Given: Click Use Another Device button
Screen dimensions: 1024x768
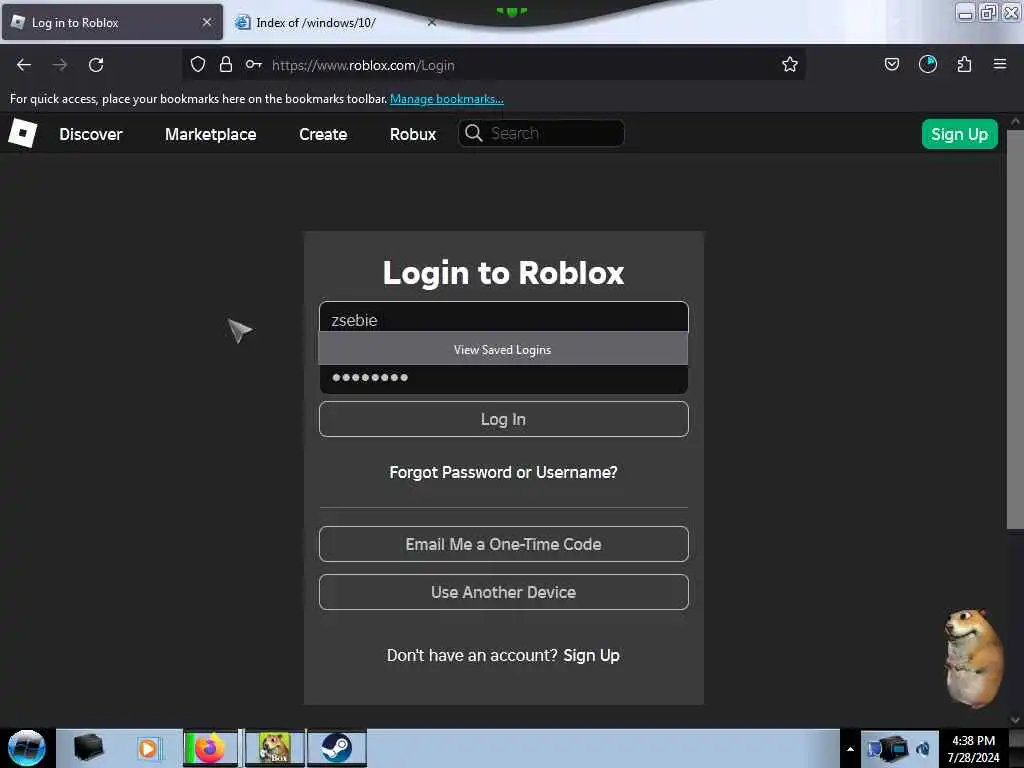Looking at the screenshot, I should pyautogui.click(x=504, y=592).
